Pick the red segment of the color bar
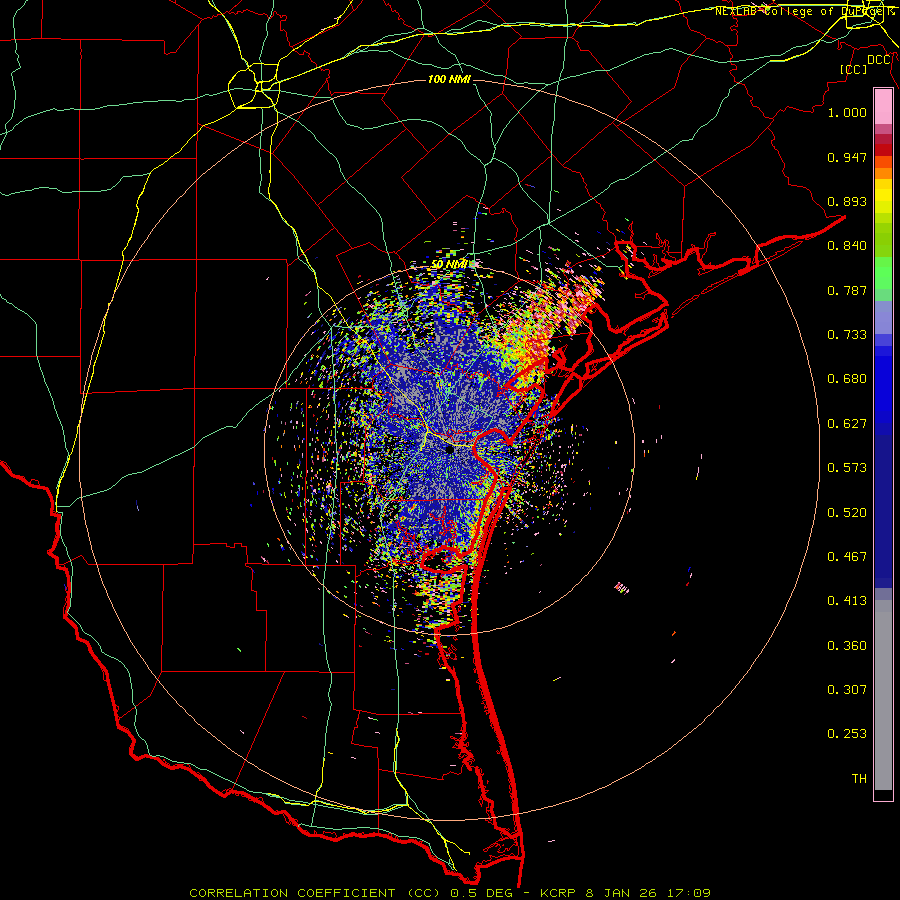Screen dimensions: 900x900 coord(883,150)
